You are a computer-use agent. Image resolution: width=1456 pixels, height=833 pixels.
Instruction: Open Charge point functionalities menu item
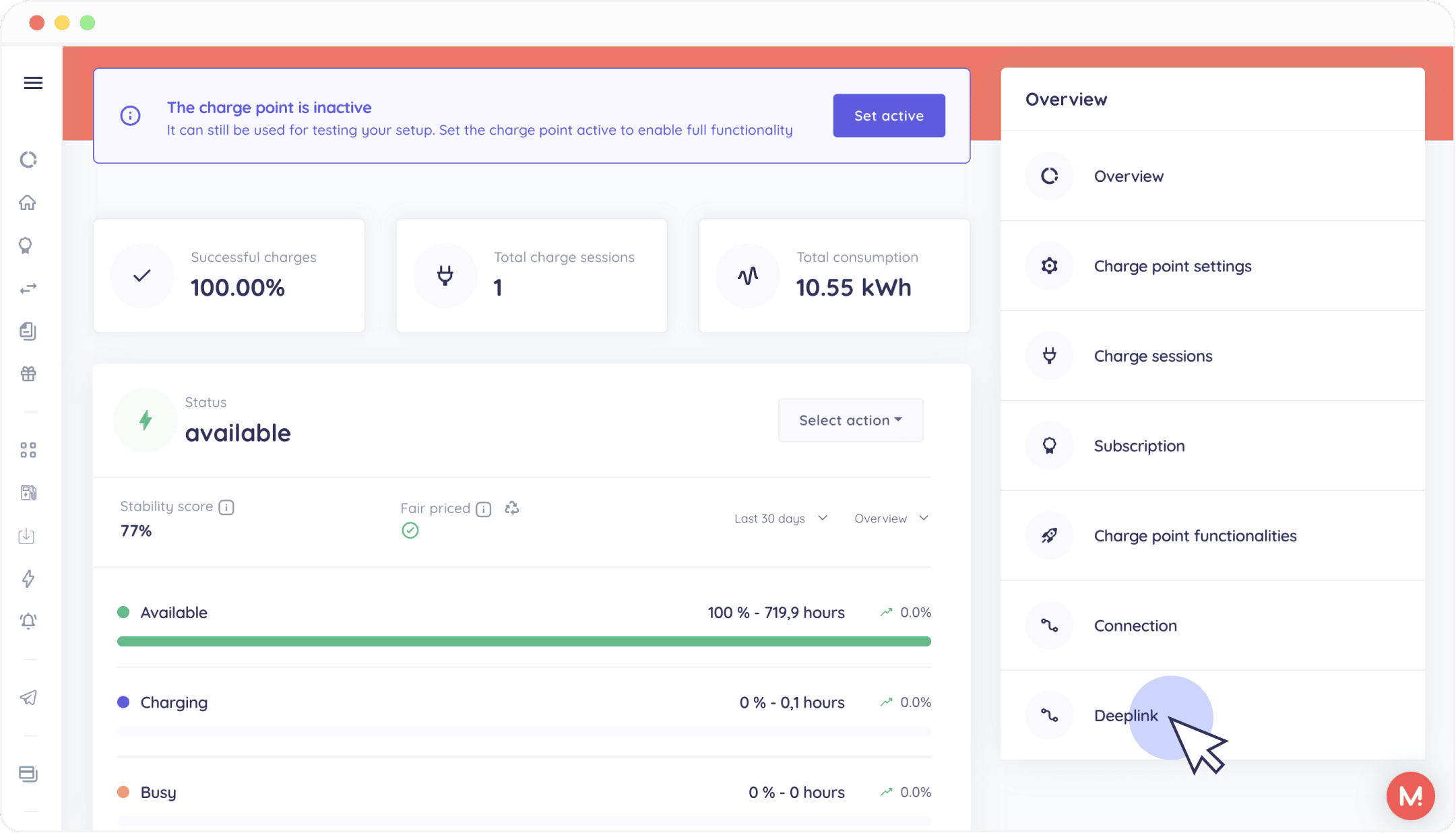coord(1213,536)
